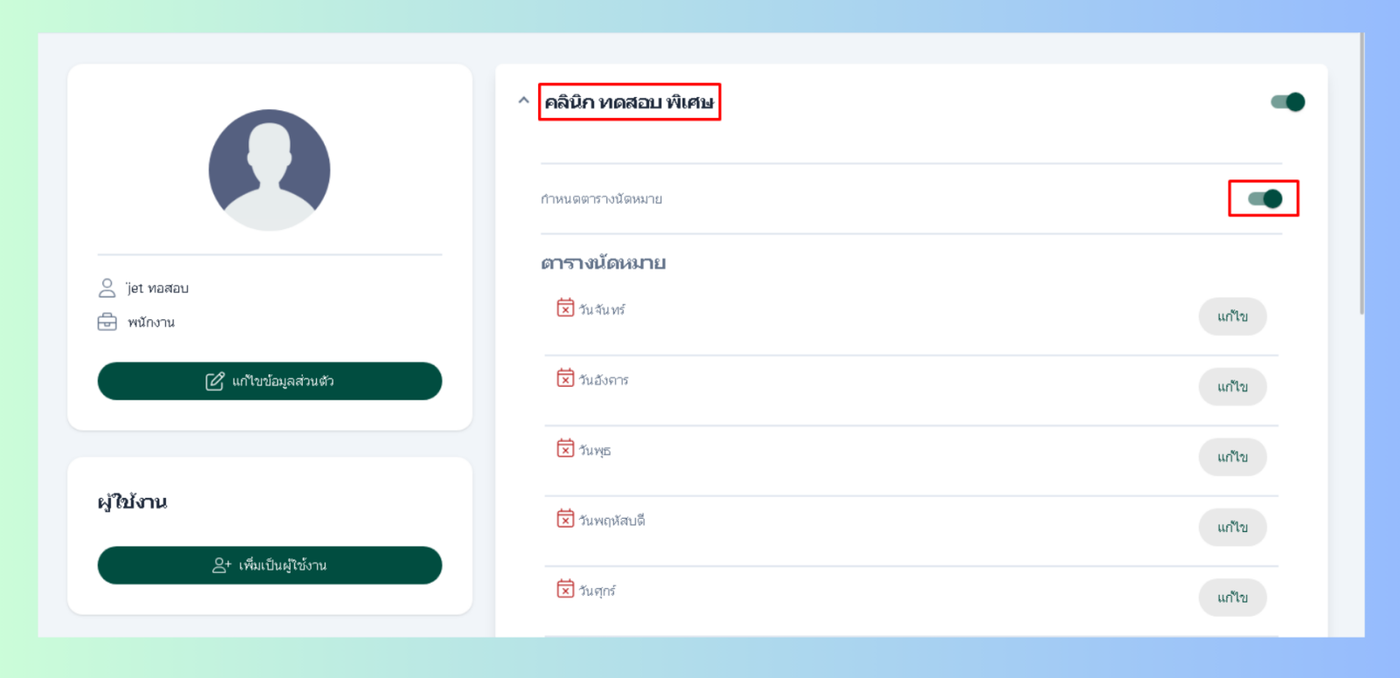Click the calendar icon beside วันพุธ
Screen dimensions: 1400x678
point(565,447)
